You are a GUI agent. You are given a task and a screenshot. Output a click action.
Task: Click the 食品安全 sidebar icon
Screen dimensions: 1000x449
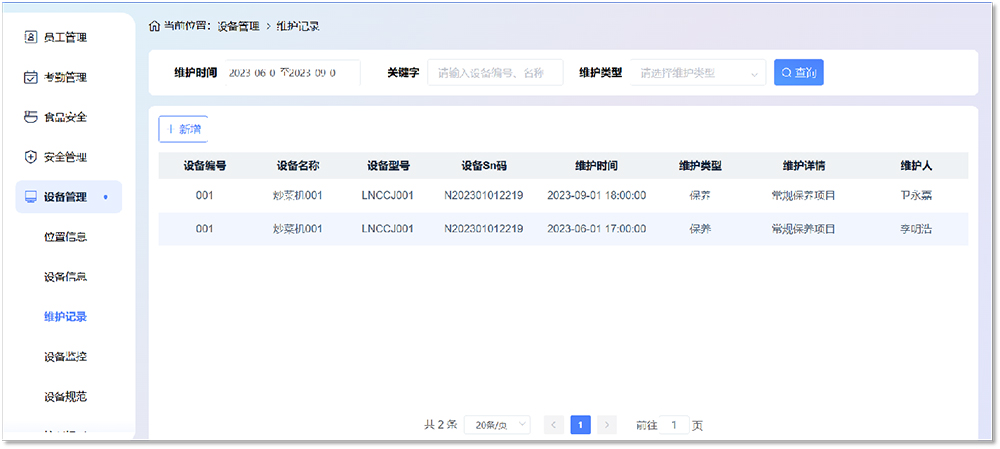coord(31,117)
